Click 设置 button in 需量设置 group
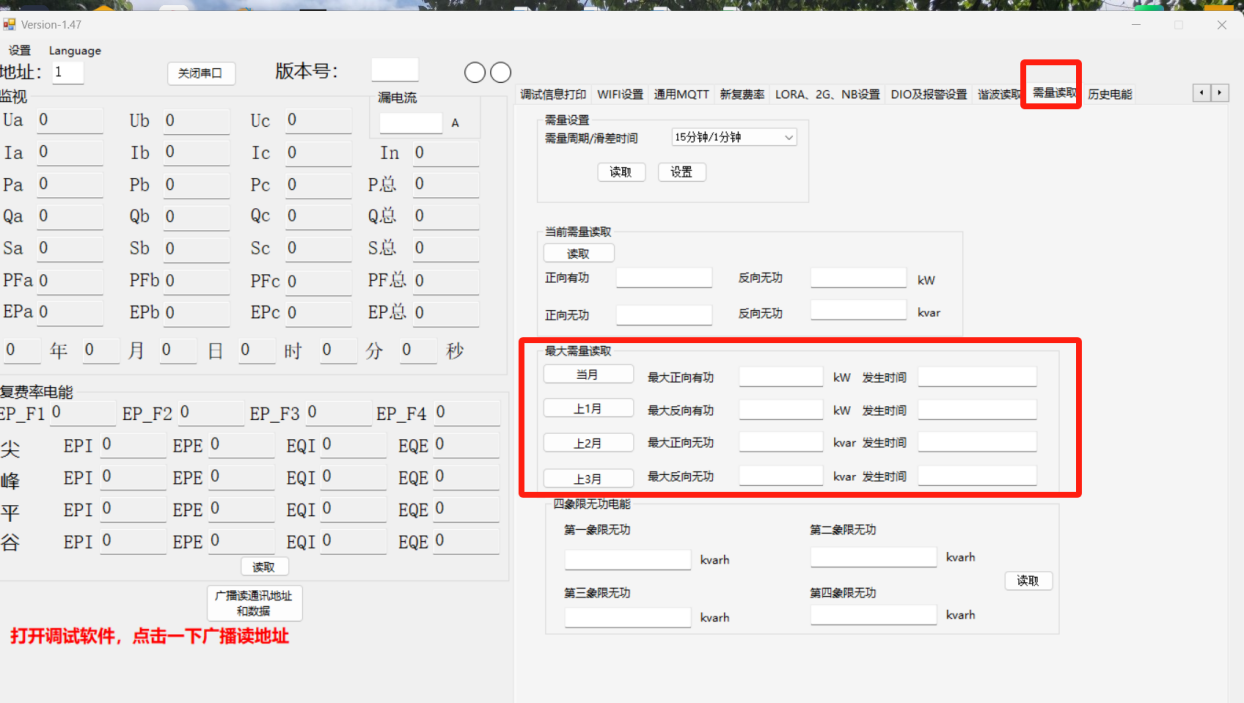The width and height of the screenshot is (1244, 703). pyautogui.click(x=682, y=172)
